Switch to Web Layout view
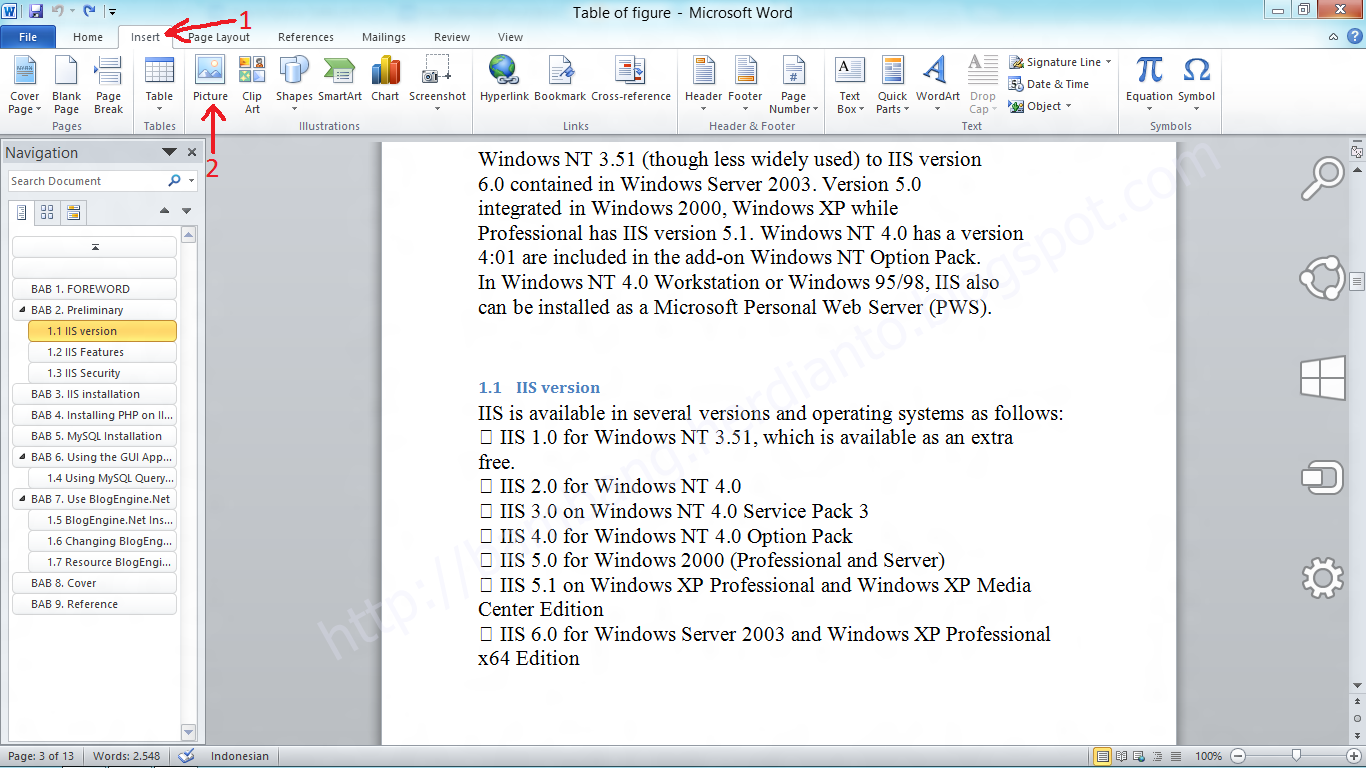The image size is (1366, 768). tap(1139, 756)
